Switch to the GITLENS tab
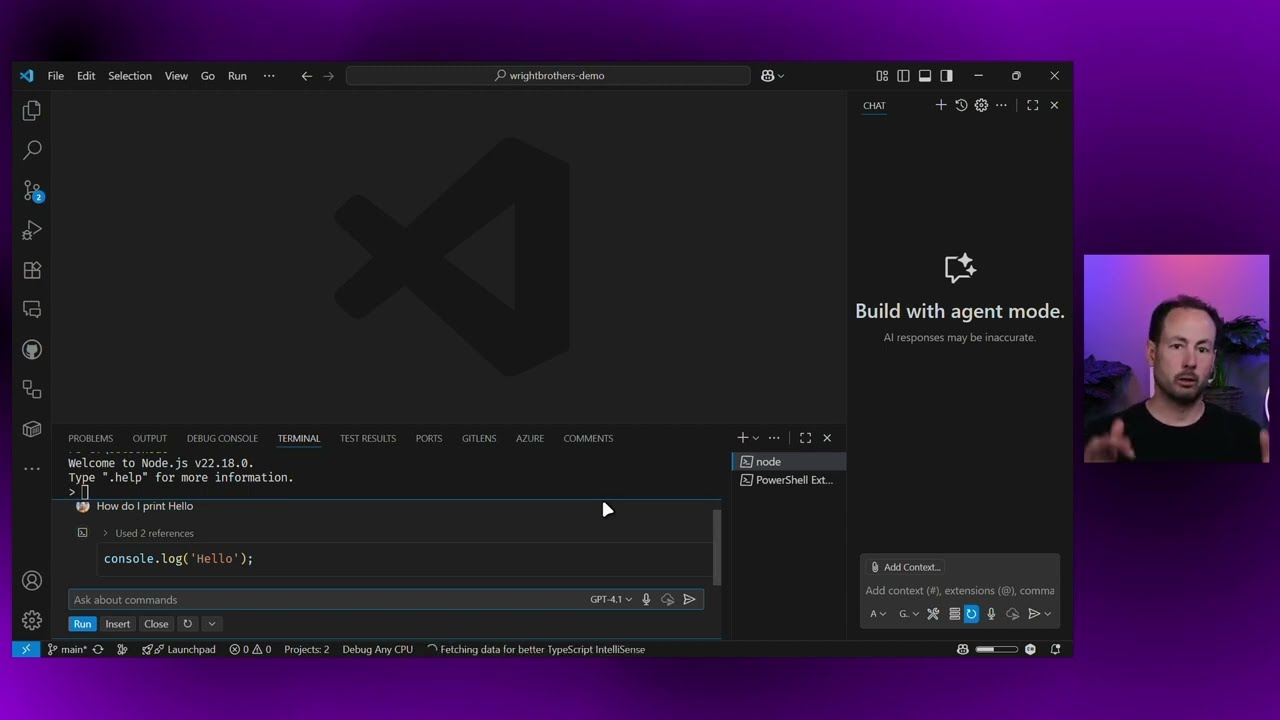 pos(479,438)
